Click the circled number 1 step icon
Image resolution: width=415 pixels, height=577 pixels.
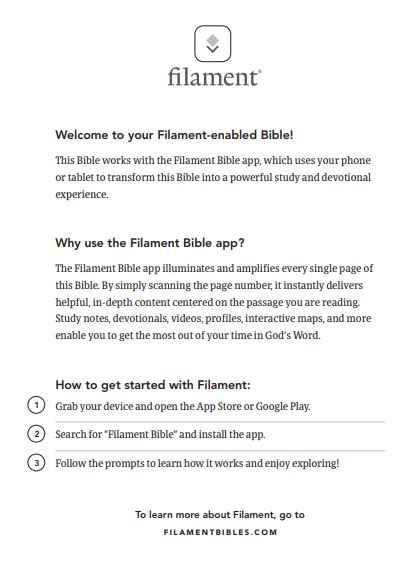pyautogui.click(x=36, y=405)
